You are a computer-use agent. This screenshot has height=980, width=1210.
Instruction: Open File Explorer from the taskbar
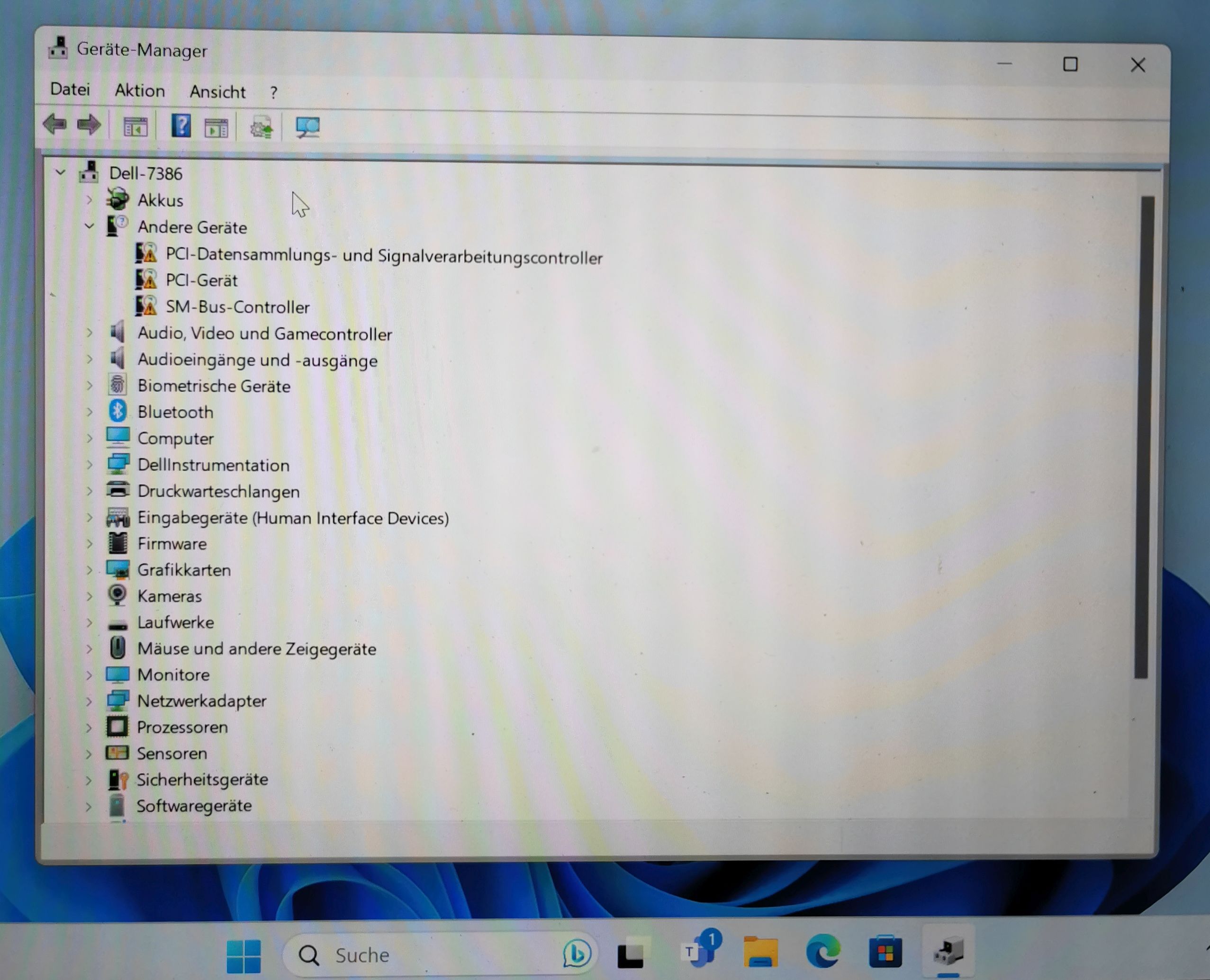tap(760, 953)
